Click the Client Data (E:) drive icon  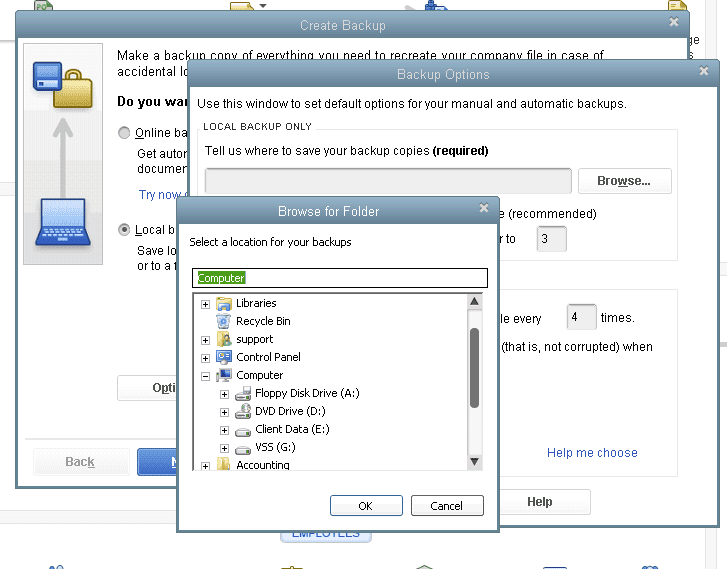pyautogui.click(x=243, y=431)
